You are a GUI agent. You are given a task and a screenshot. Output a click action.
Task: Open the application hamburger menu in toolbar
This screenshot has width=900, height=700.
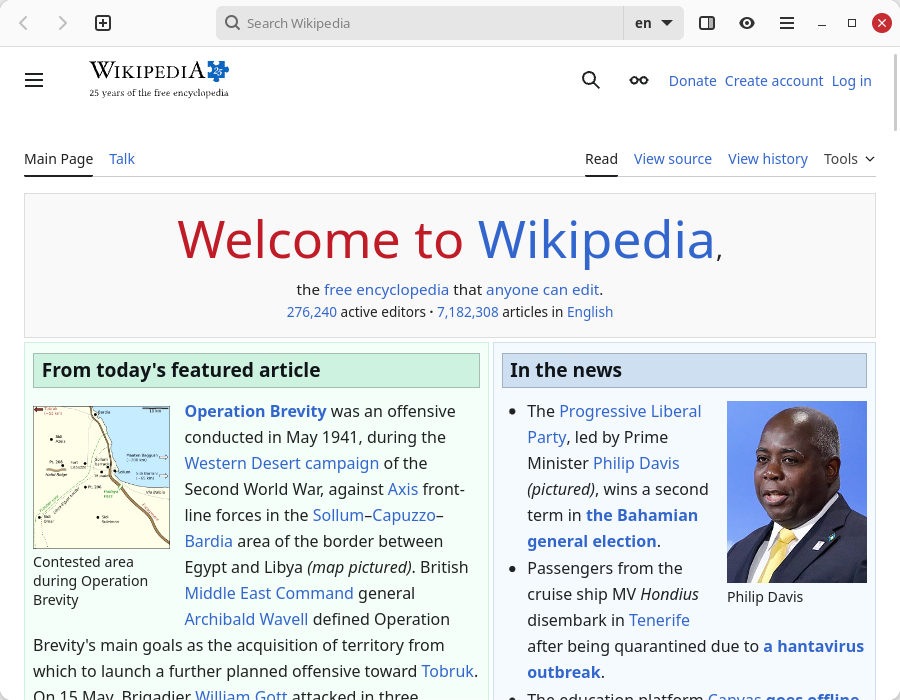point(787,23)
